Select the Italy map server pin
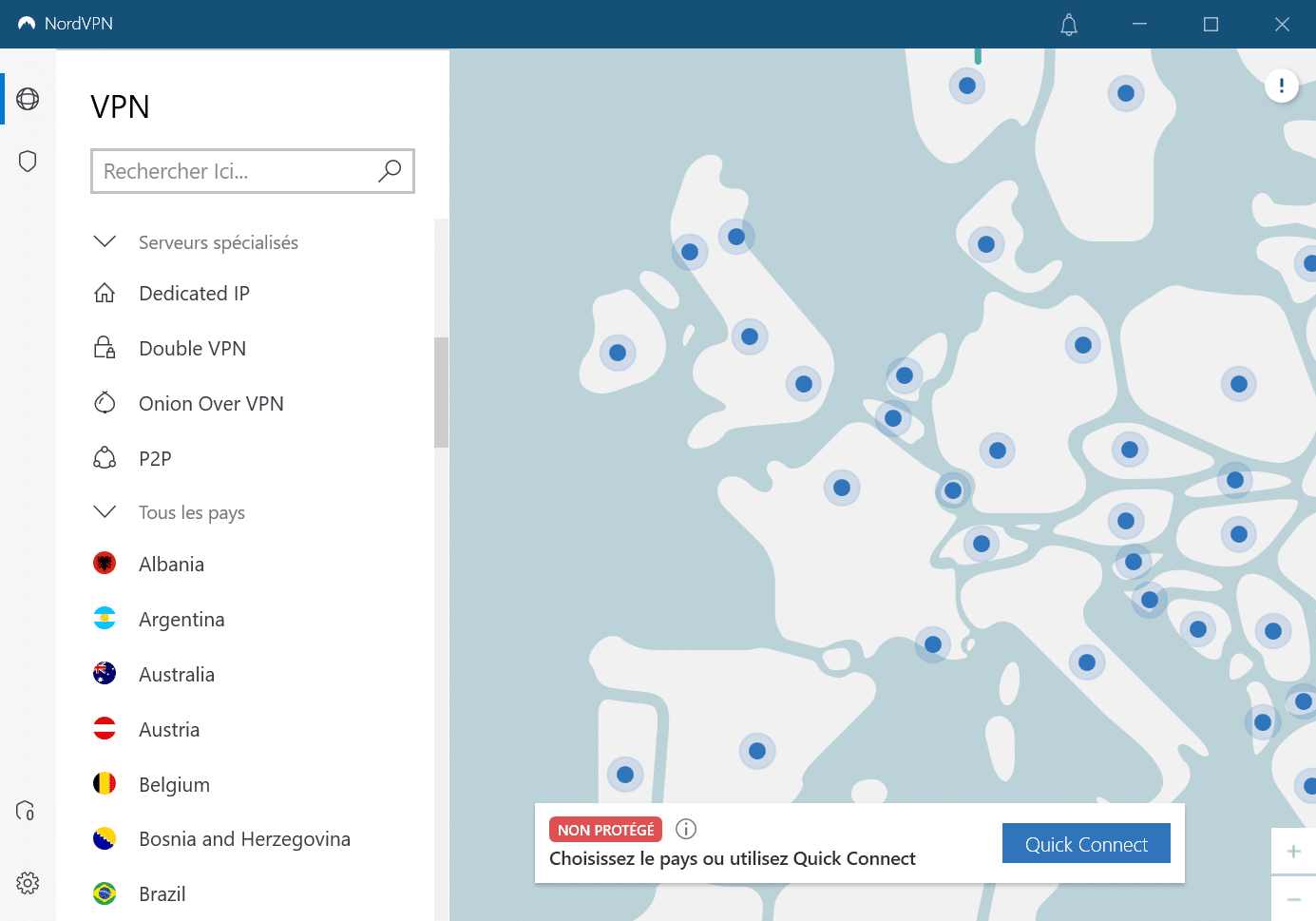Screen dimensions: 1316x921 (1087, 662)
